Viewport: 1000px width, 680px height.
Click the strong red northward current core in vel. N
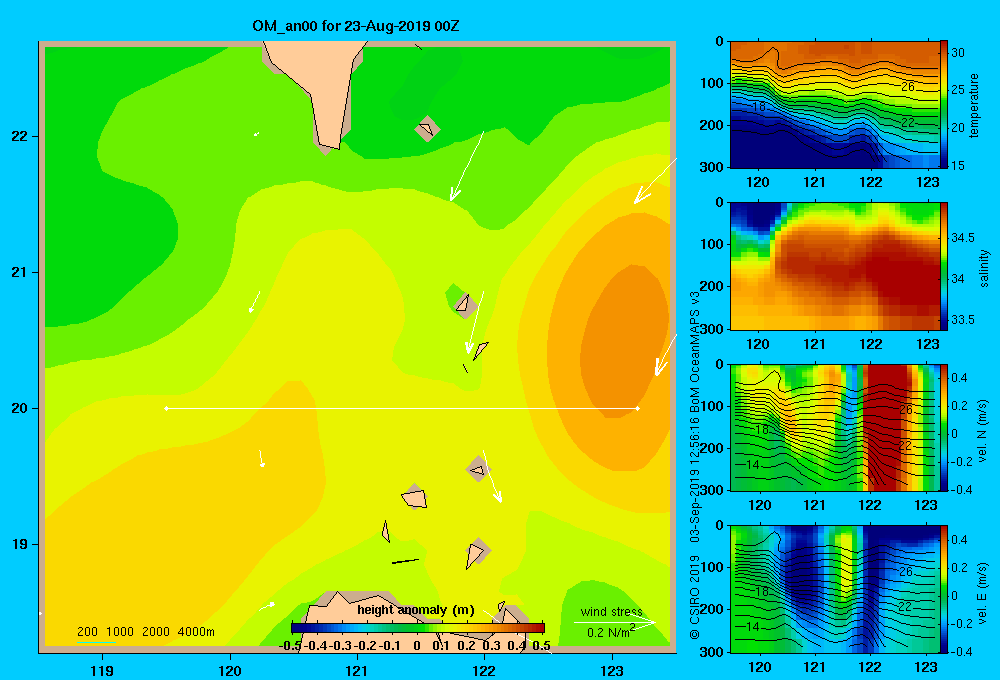[x=886, y=427]
